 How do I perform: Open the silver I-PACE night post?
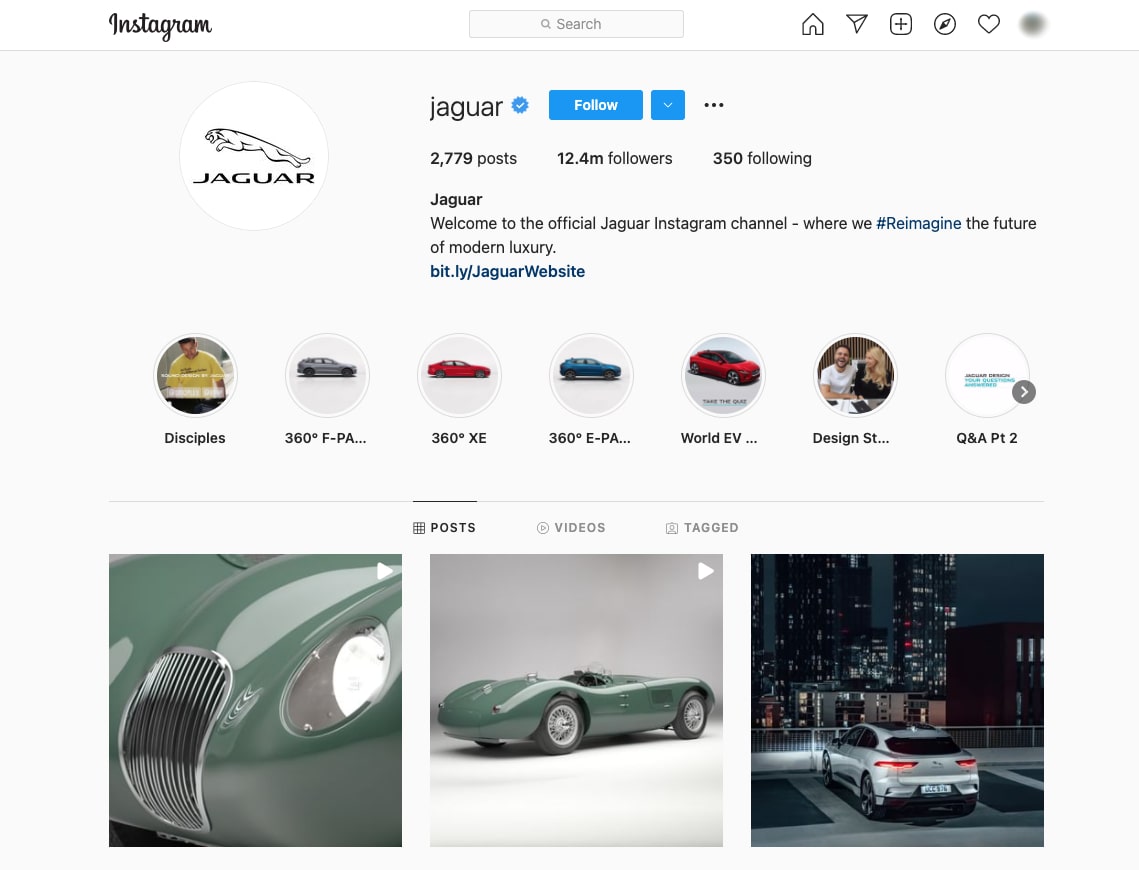click(897, 700)
